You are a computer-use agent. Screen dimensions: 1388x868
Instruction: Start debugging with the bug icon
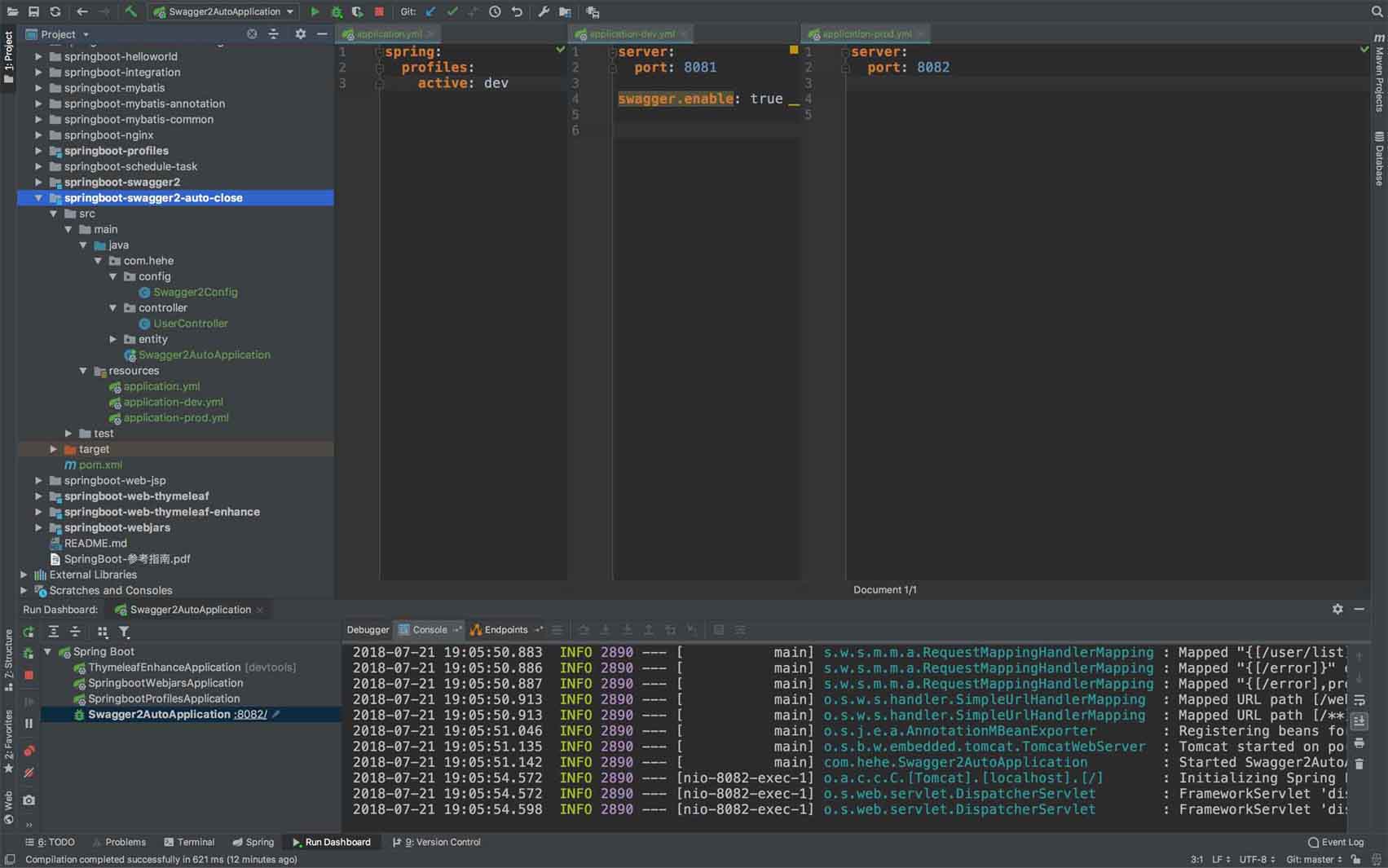(336, 11)
